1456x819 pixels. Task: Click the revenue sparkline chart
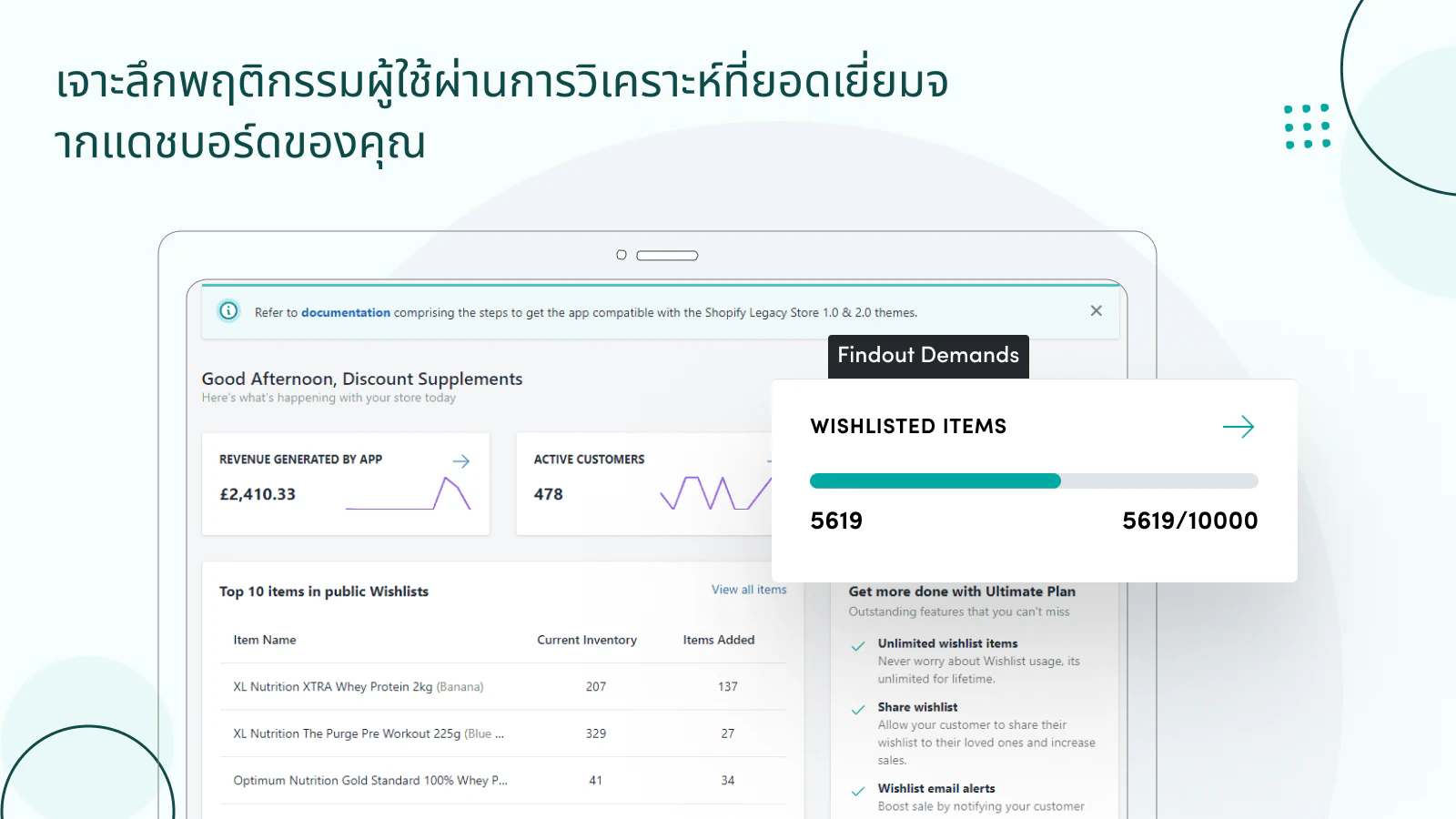pyautogui.click(x=409, y=493)
